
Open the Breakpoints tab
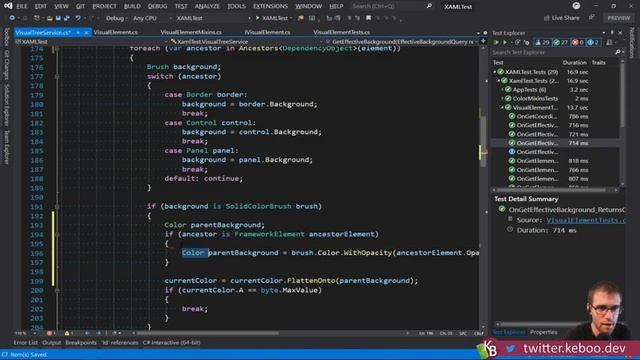81,343
